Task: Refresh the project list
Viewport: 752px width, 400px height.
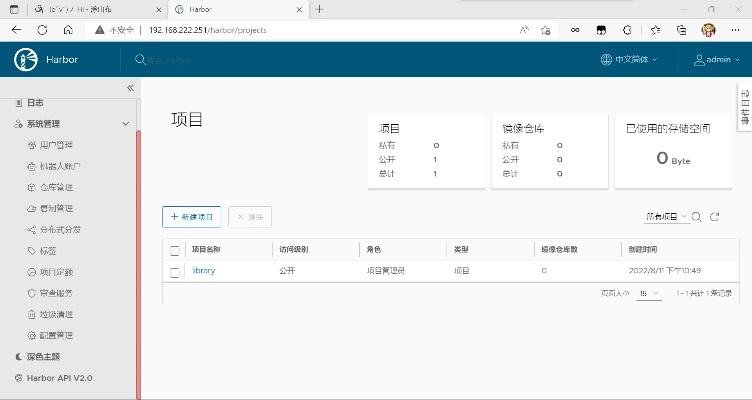Action: click(x=715, y=216)
